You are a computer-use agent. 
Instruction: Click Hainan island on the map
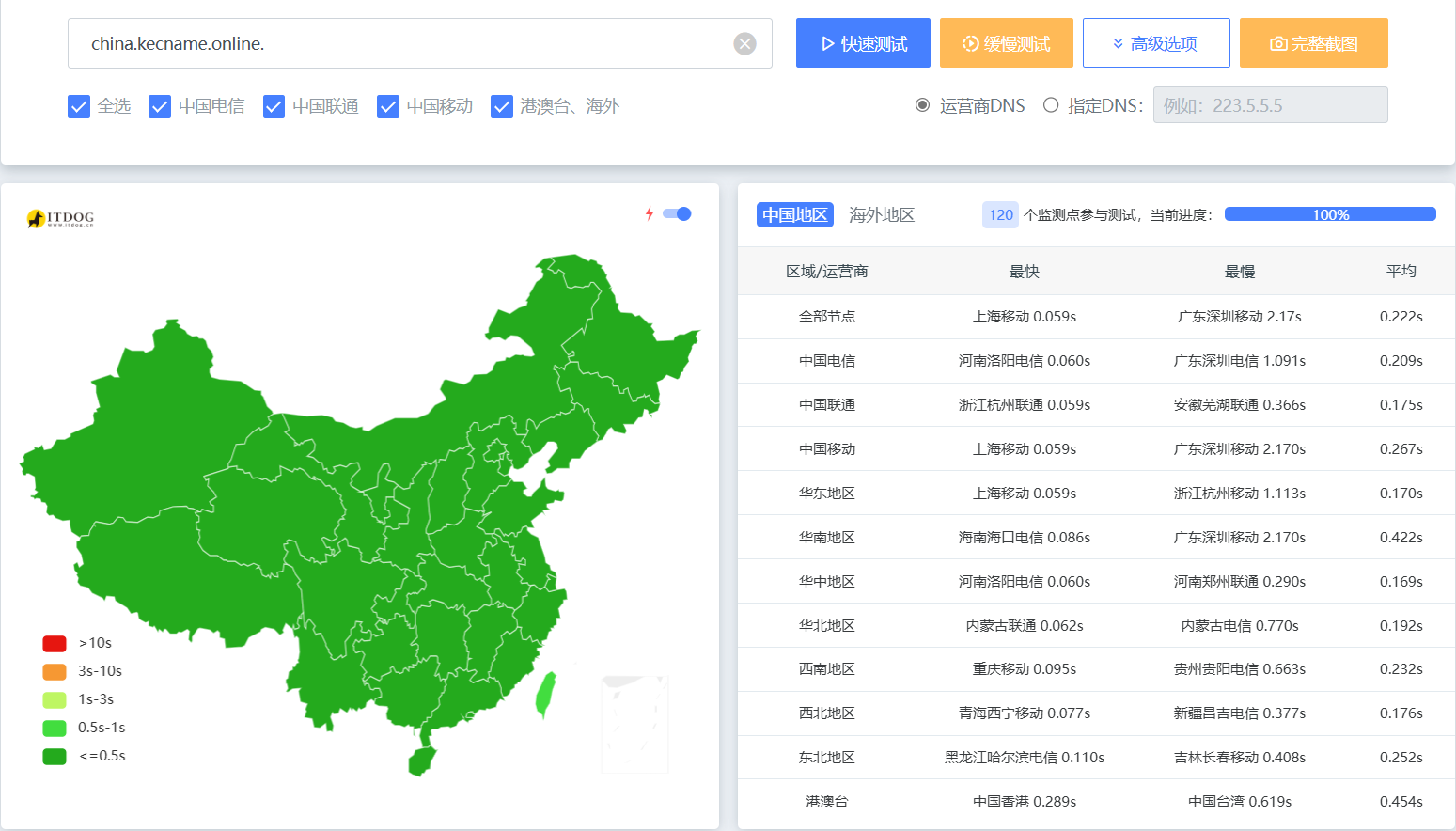(x=422, y=761)
